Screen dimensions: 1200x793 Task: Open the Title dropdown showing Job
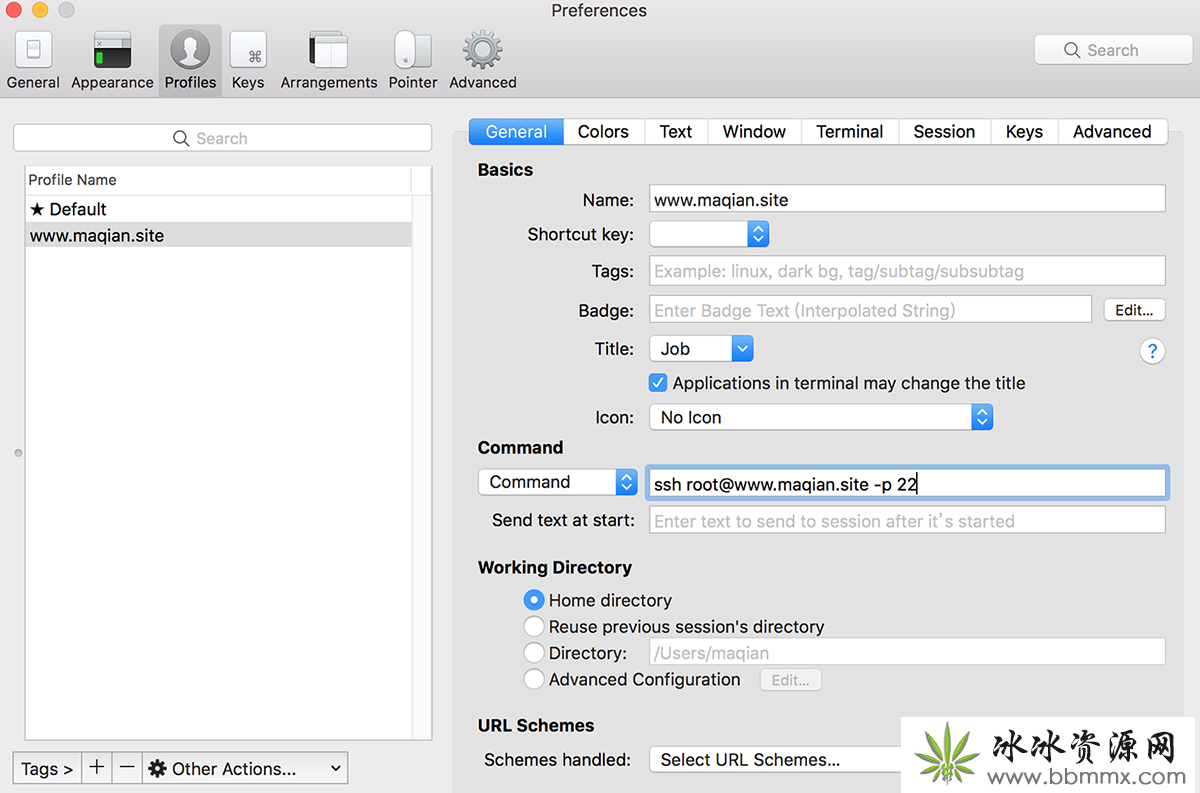click(x=701, y=348)
